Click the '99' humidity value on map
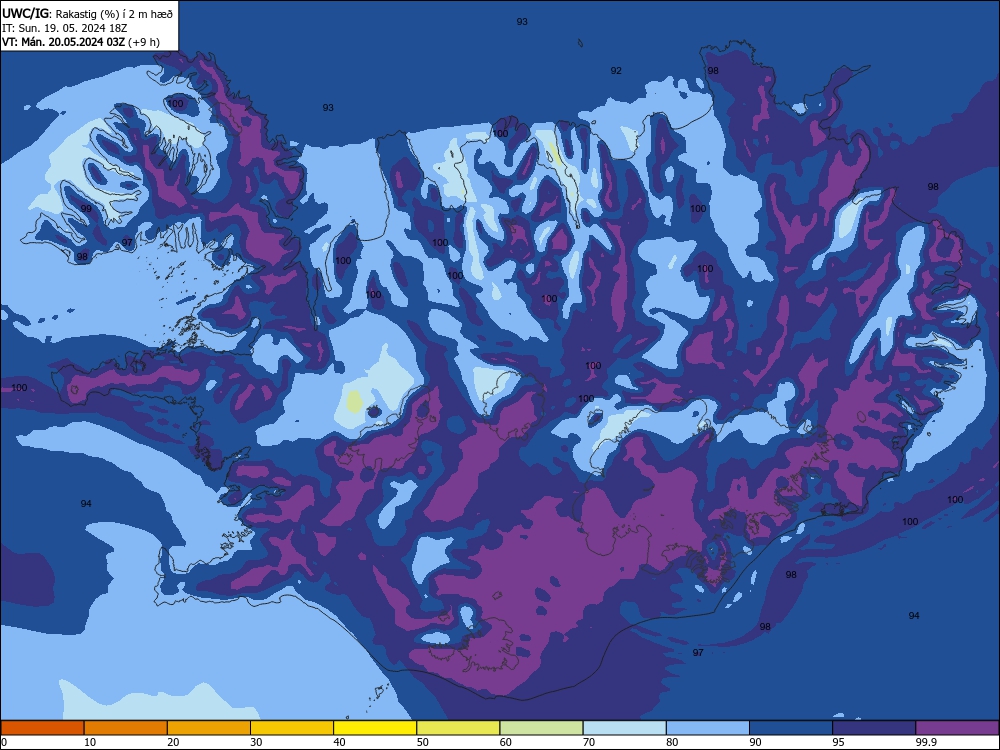This screenshot has width=1000, height=750. click(86, 209)
